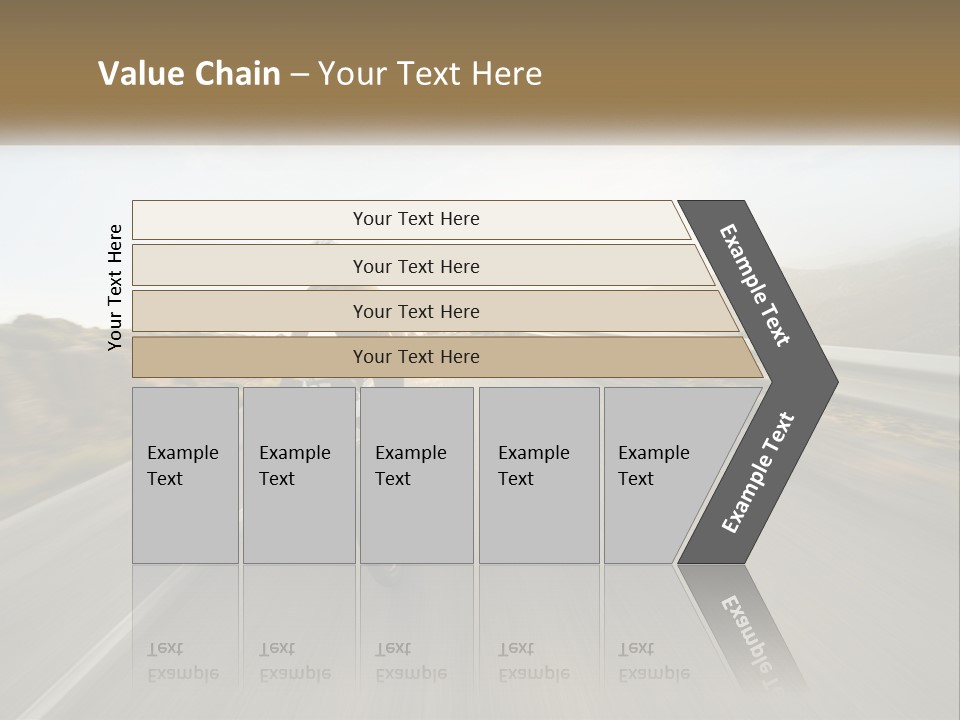Click the "Value Chain" slide title text
The width and height of the screenshot is (960, 720).
pos(189,74)
